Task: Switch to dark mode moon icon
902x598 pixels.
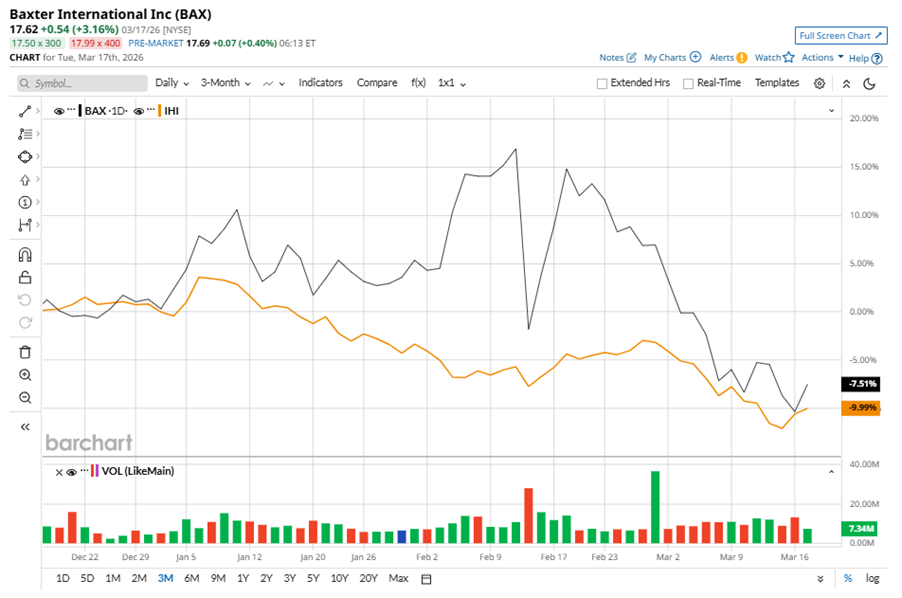Action: (869, 84)
